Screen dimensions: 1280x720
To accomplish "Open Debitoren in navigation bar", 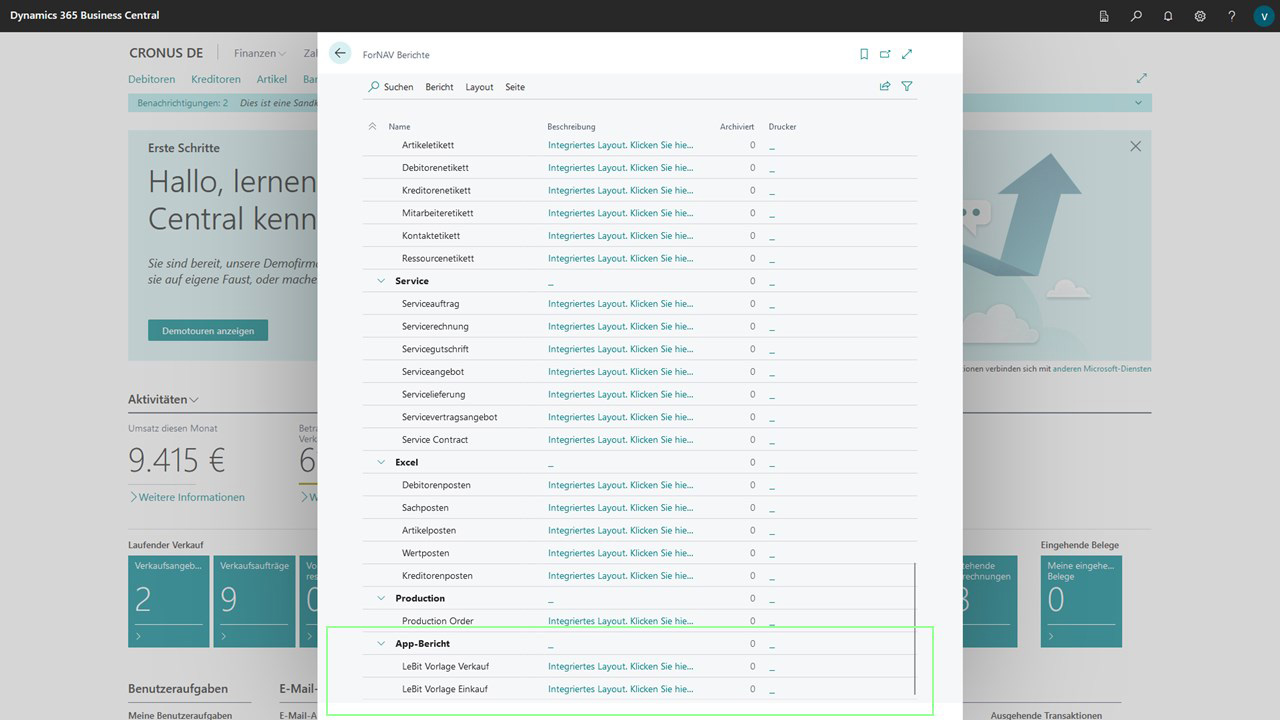I will tap(152, 79).
